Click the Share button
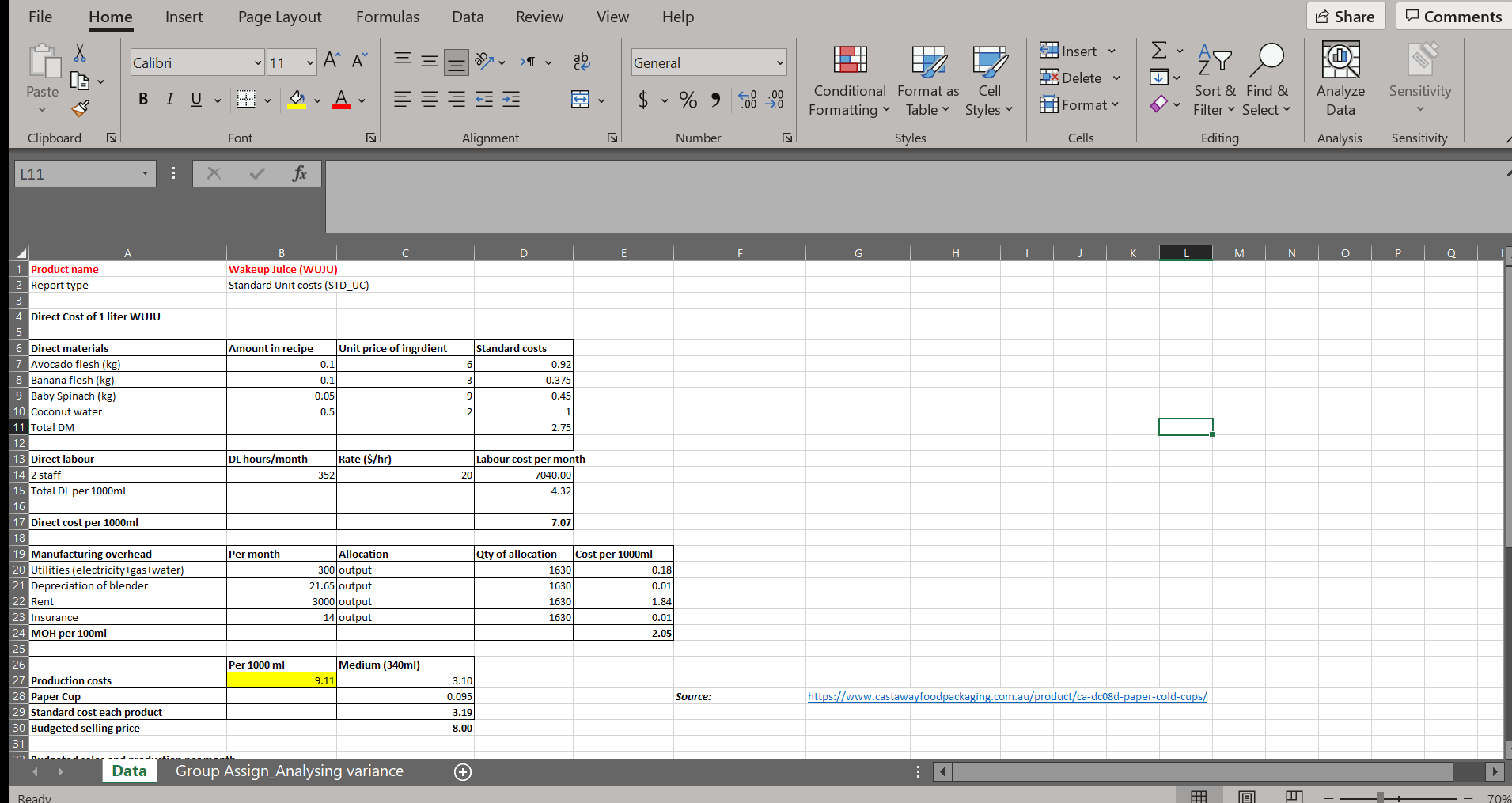 pyautogui.click(x=1346, y=17)
